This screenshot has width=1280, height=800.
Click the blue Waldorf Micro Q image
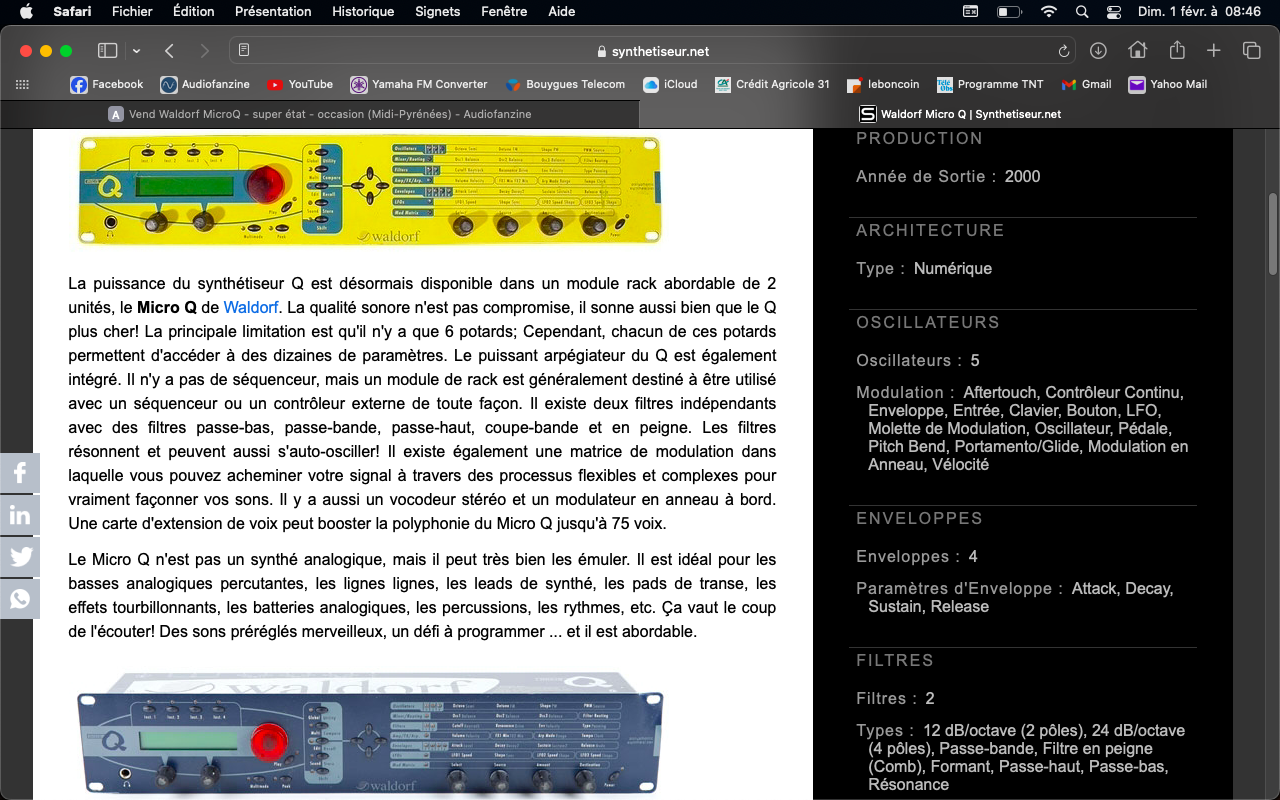[370, 735]
